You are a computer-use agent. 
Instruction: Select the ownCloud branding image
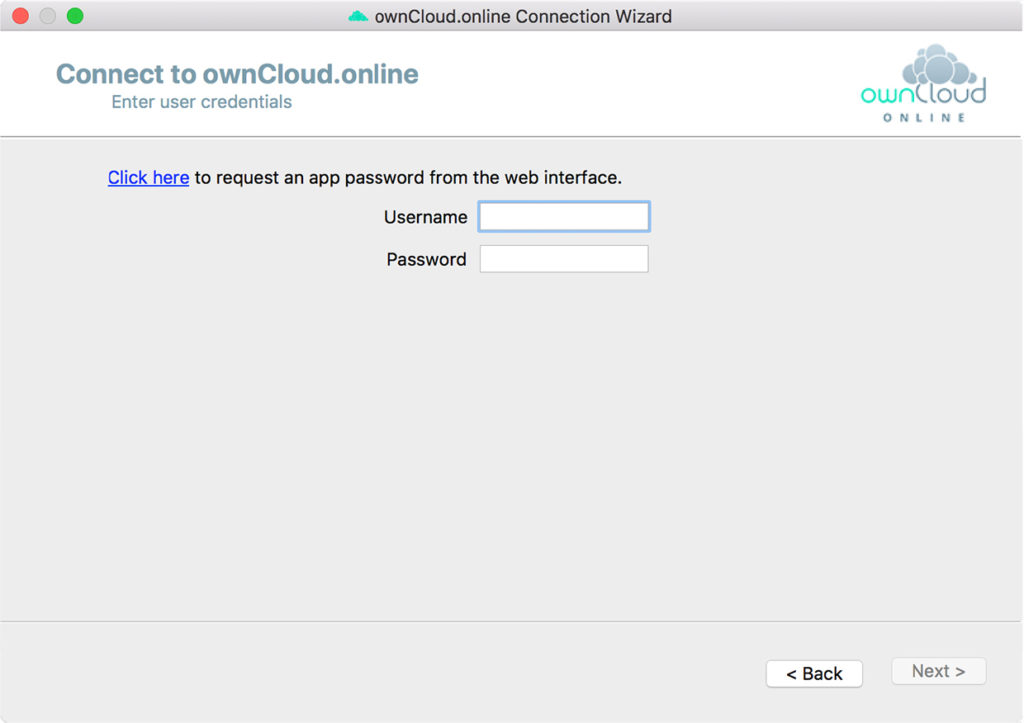(921, 80)
